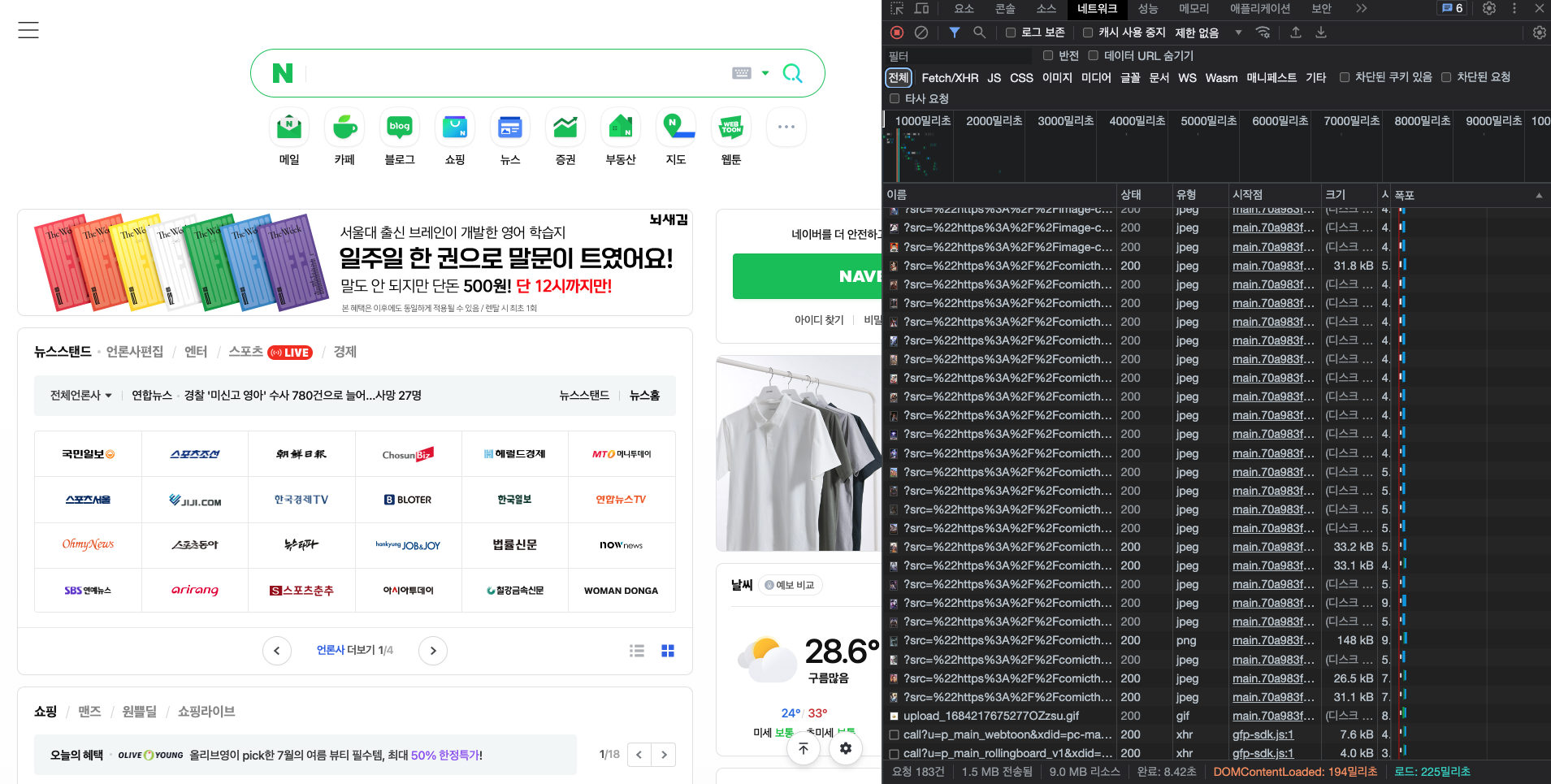Image resolution: width=1551 pixels, height=784 pixels.
Task: Open DevTools main settings gear
Action: coord(1489,8)
